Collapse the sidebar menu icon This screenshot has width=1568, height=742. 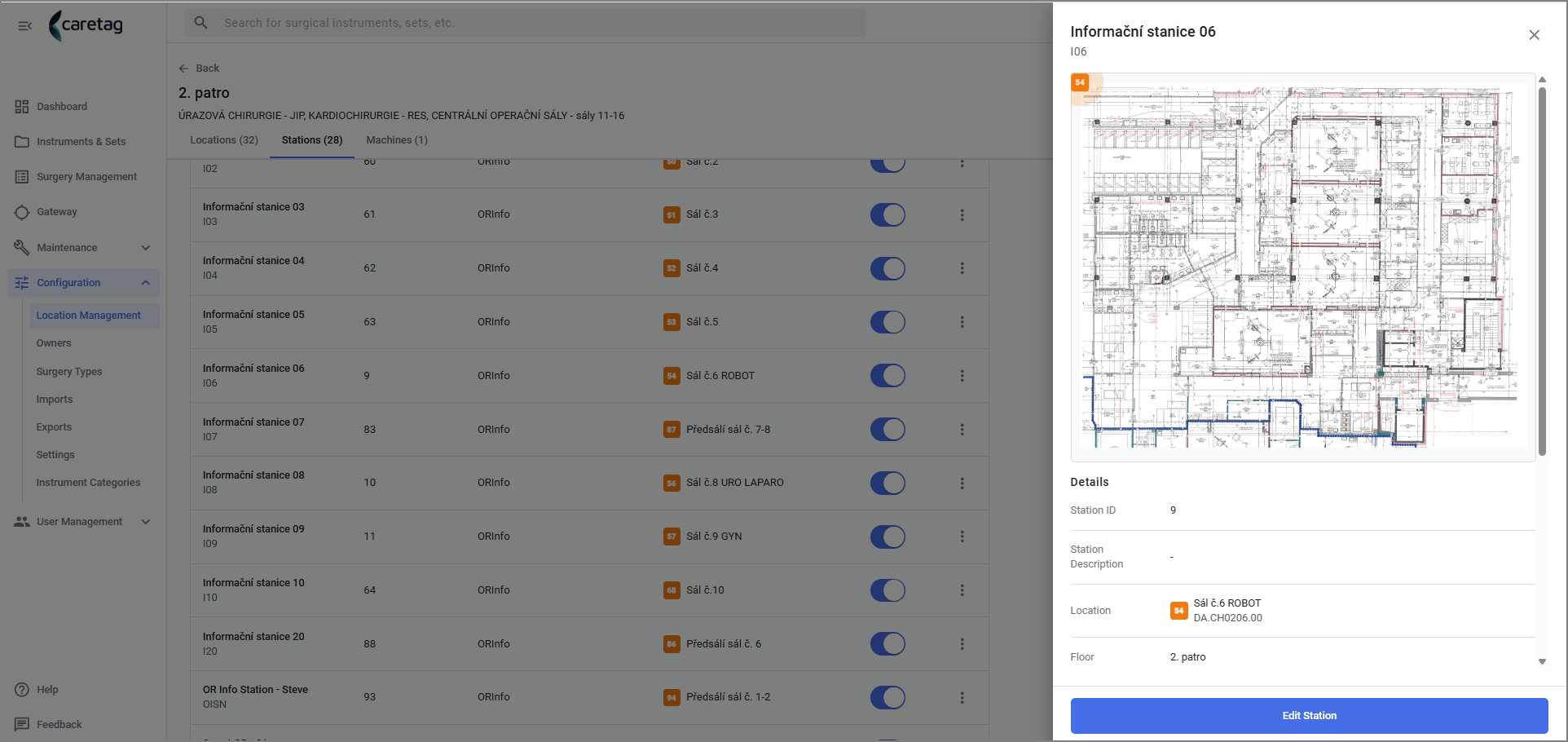pyautogui.click(x=24, y=26)
